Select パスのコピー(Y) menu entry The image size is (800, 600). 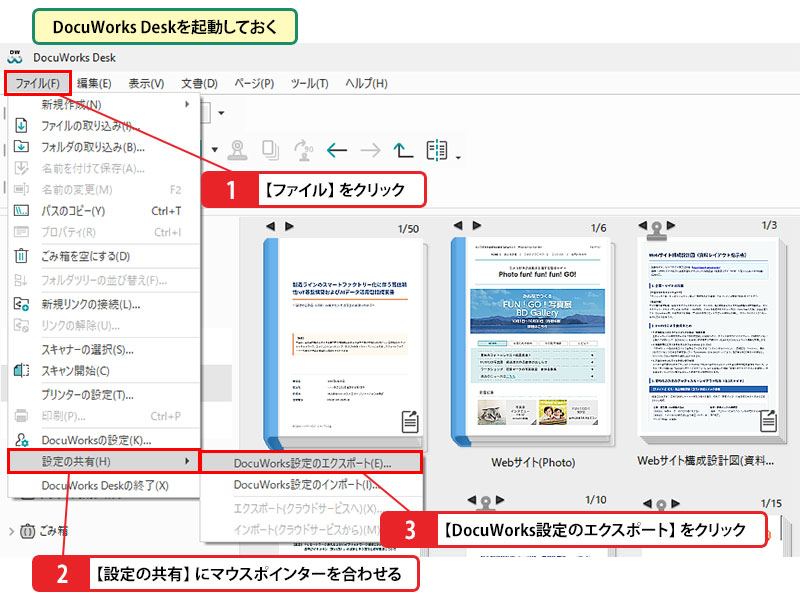pos(104,211)
